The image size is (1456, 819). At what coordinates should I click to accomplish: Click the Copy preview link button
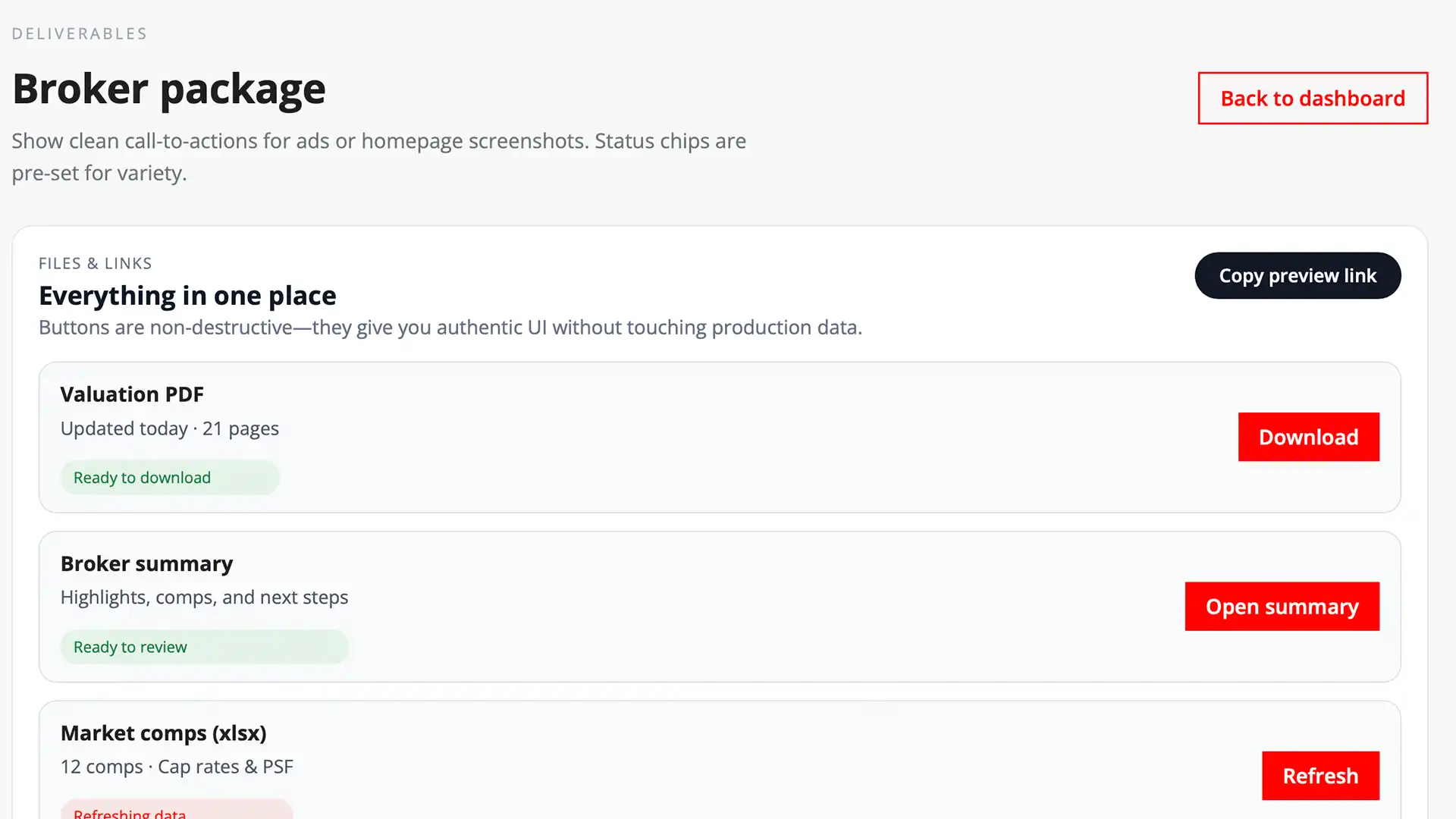(x=1298, y=275)
